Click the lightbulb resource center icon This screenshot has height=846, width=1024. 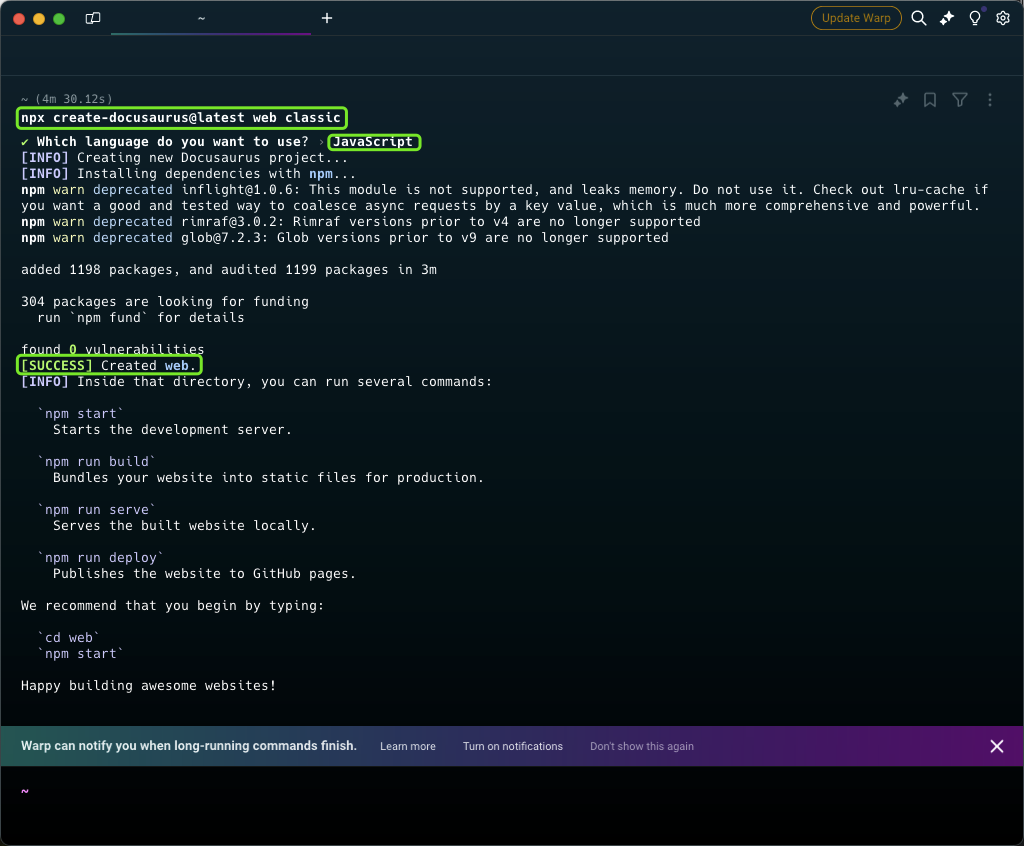(975, 18)
